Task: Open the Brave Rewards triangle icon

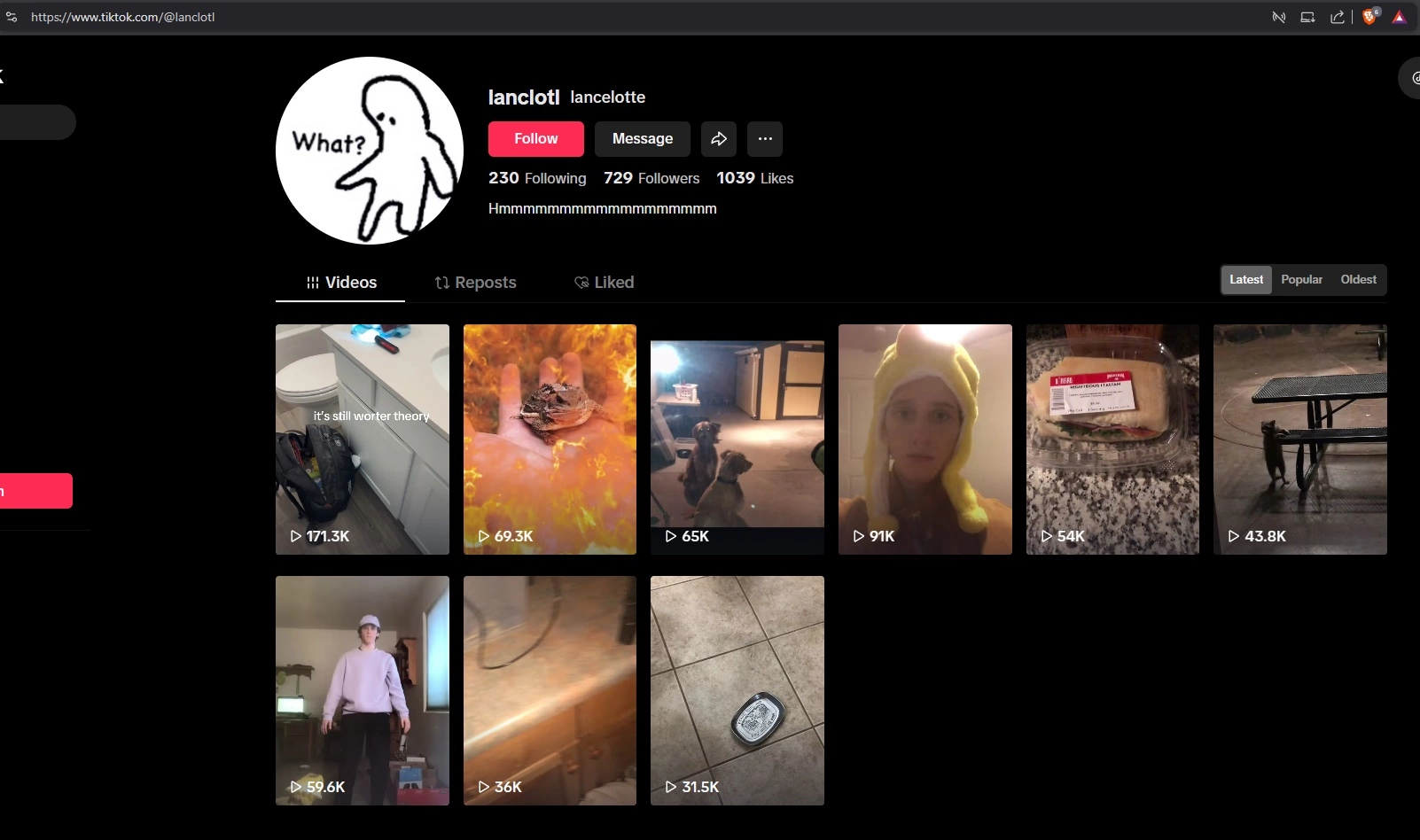Action: pos(1399,17)
